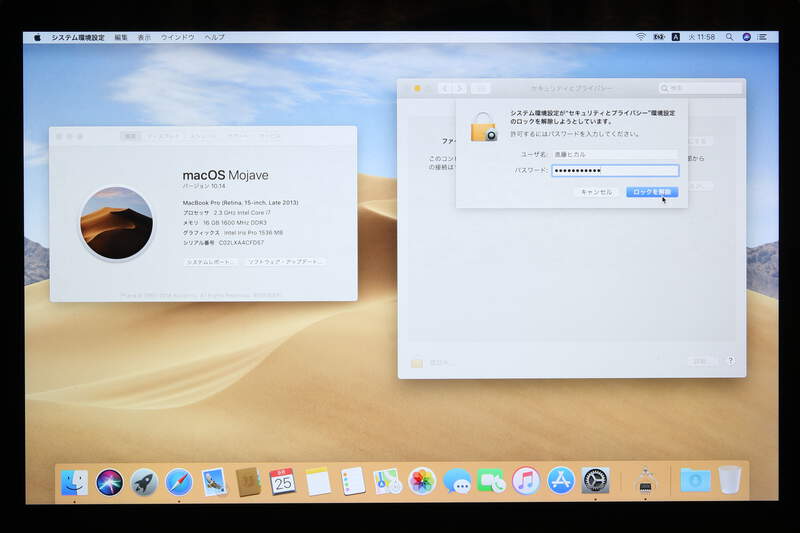Viewport: 800px width, 533px height.
Task: Open input source A in menu bar
Action: pos(676,37)
